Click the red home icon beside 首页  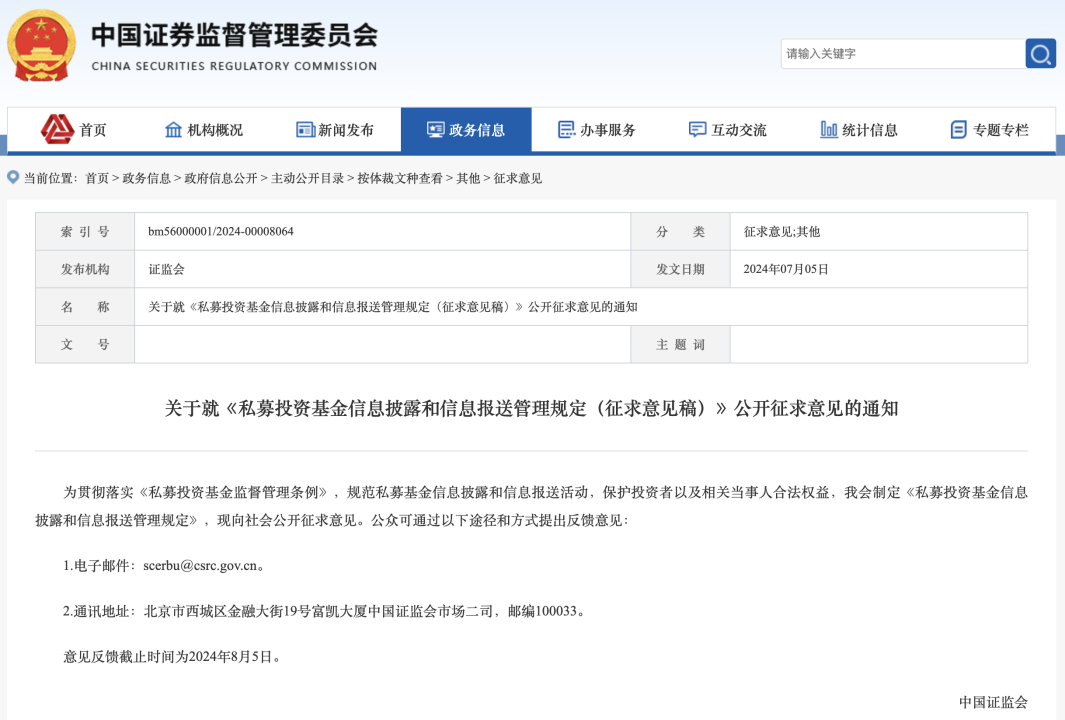pos(57,129)
